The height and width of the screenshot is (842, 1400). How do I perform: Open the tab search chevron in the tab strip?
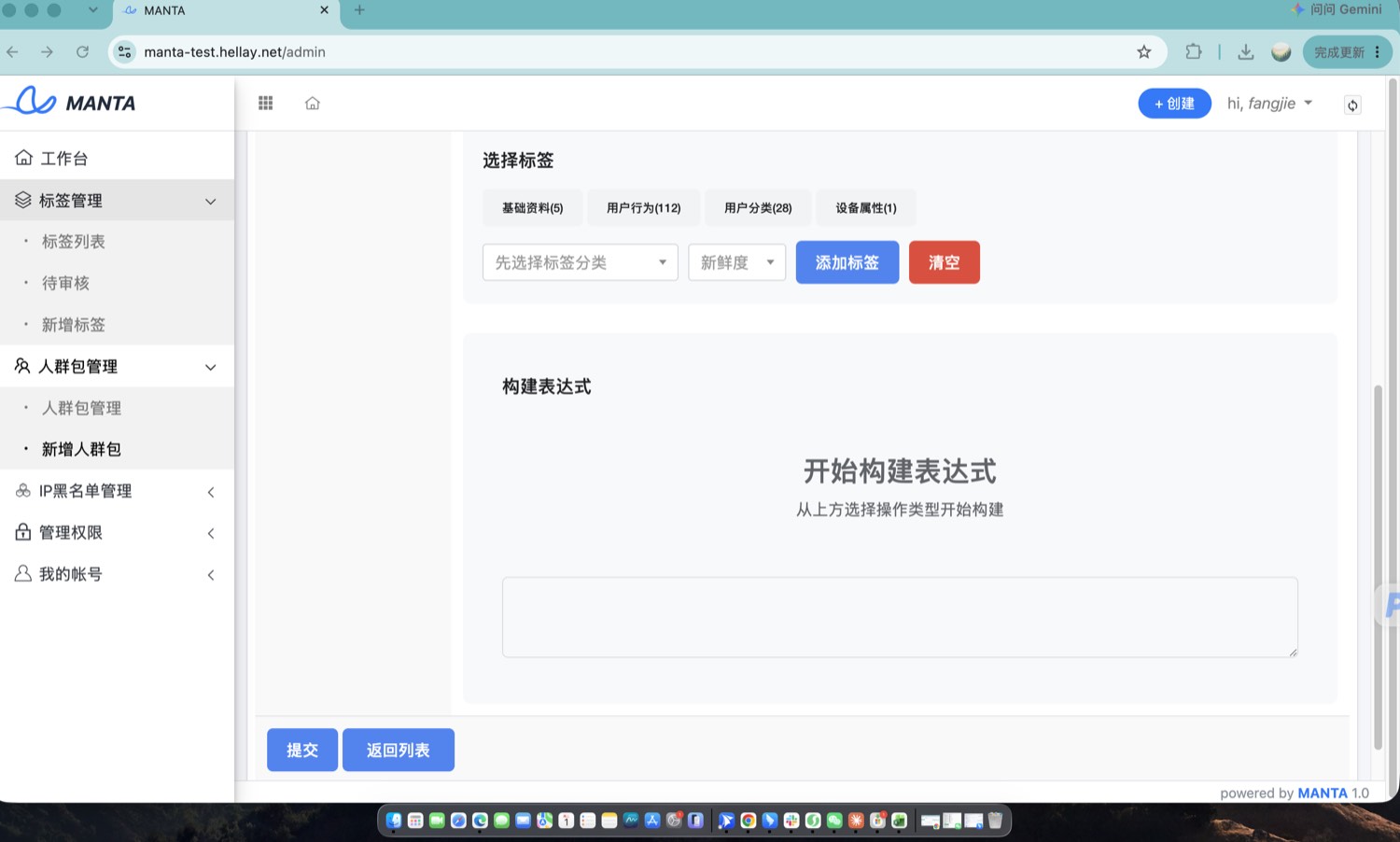coord(92,10)
